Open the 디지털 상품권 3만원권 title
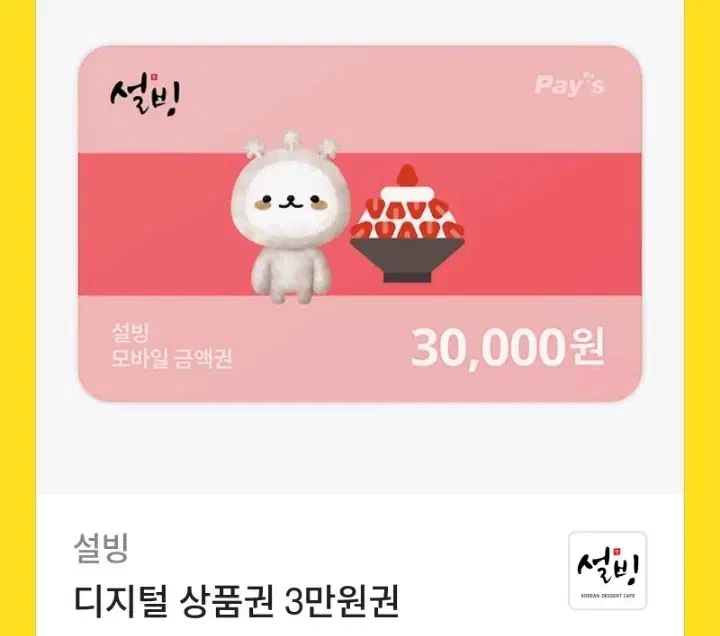 tap(236, 602)
